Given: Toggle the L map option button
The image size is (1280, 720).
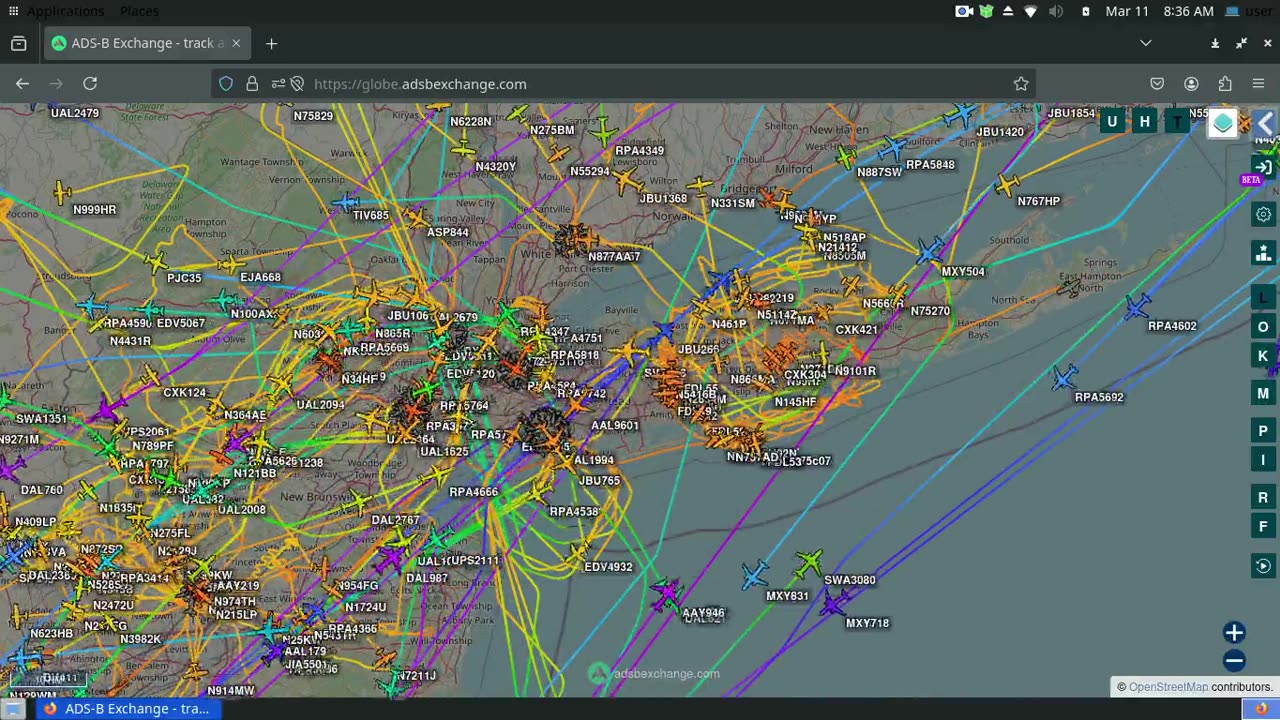Looking at the screenshot, I should click(x=1263, y=299).
